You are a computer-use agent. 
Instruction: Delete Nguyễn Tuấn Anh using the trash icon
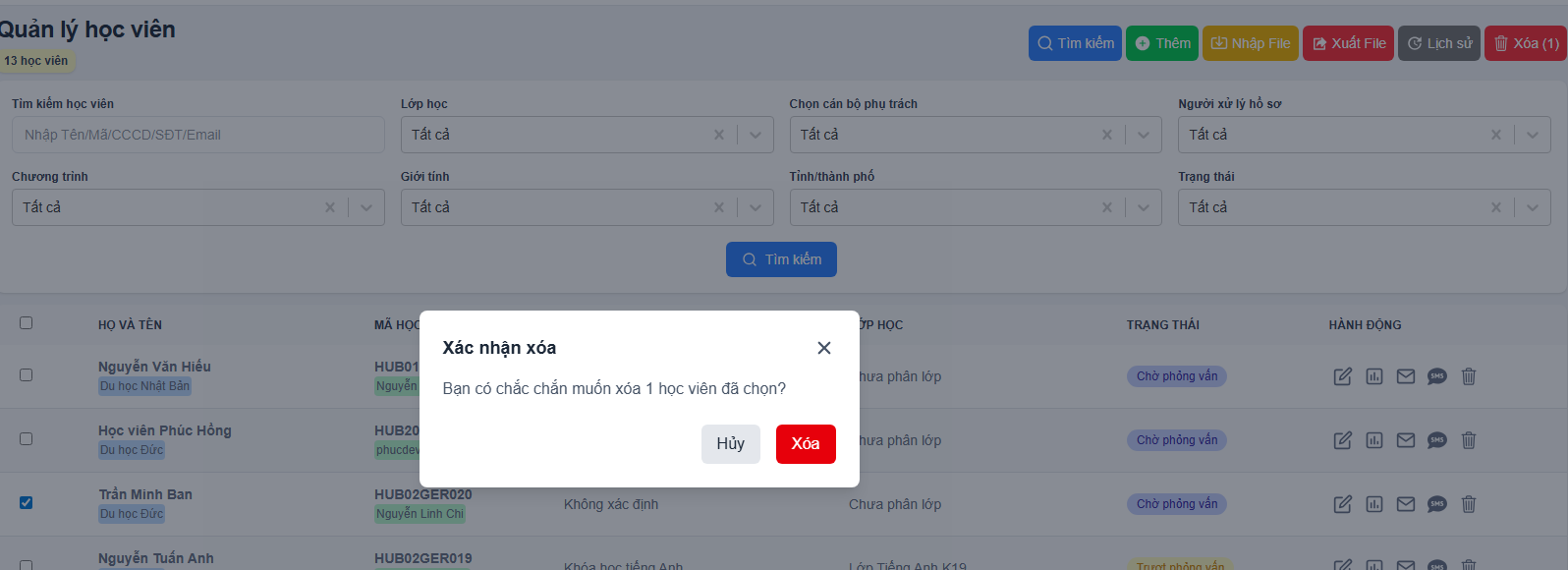pyautogui.click(x=1469, y=565)
